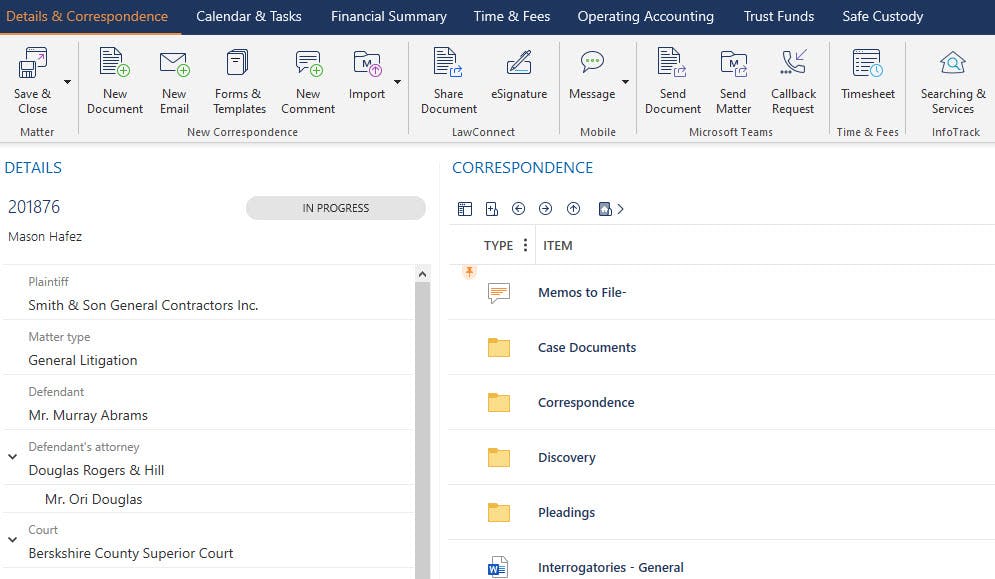The image size is (995, 579).
Task: Click the New Email icon
Action: [x=174, y=66]
